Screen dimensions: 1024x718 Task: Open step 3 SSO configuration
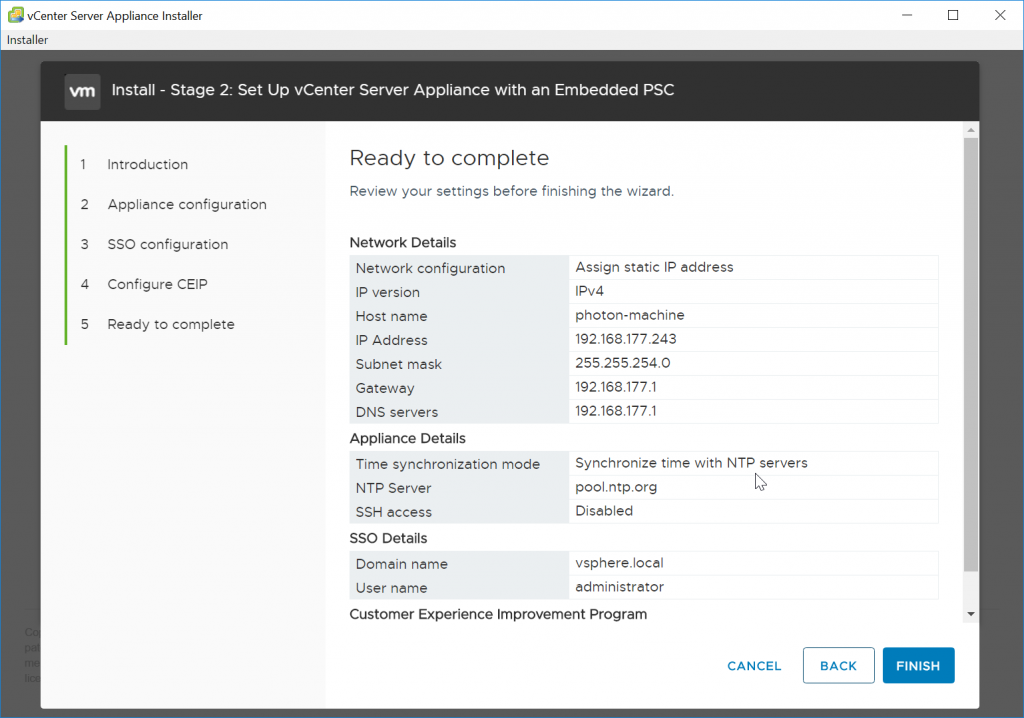168,244
